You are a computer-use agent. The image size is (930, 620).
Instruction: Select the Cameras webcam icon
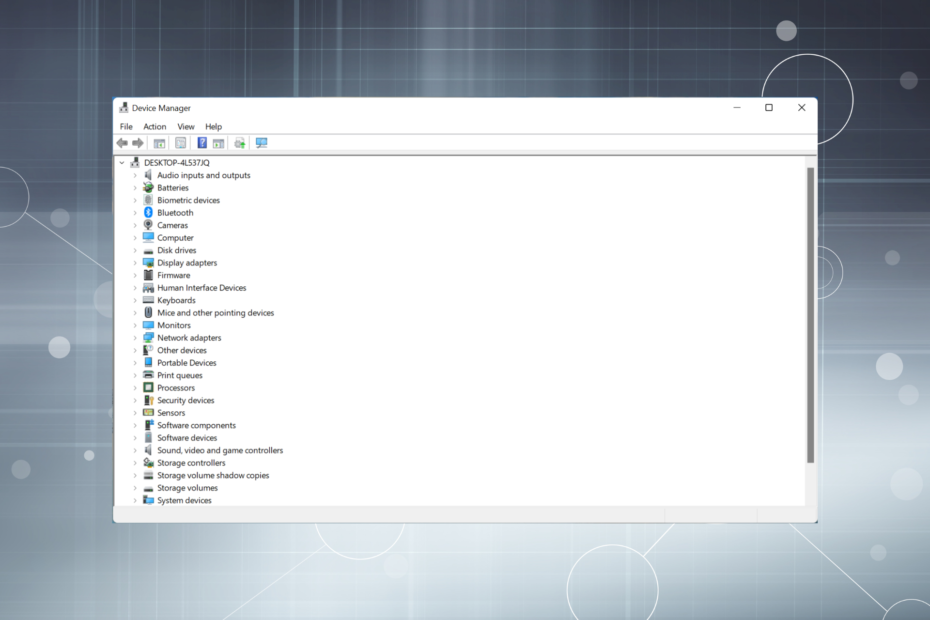click(148, 225)
